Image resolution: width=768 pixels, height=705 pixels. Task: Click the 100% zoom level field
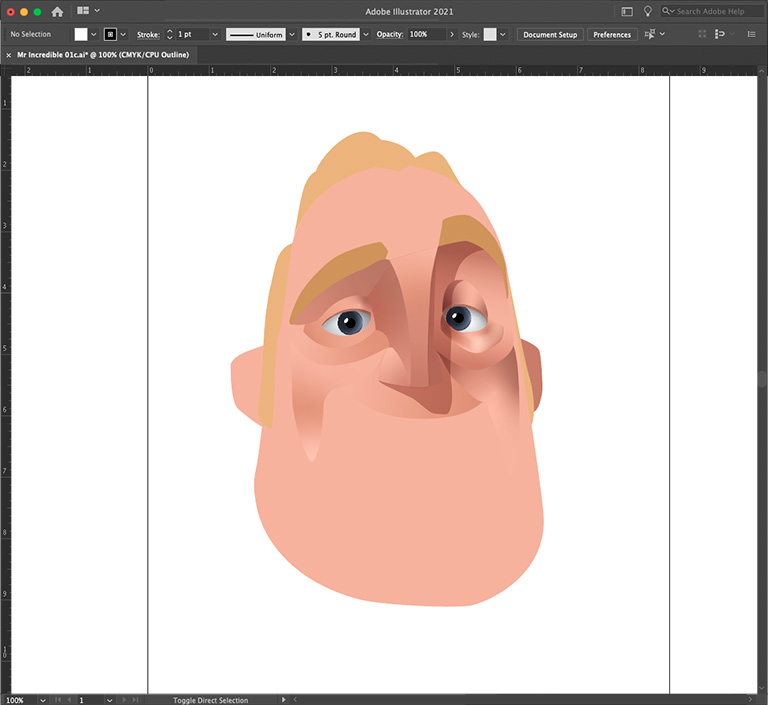tap(20, 700)
